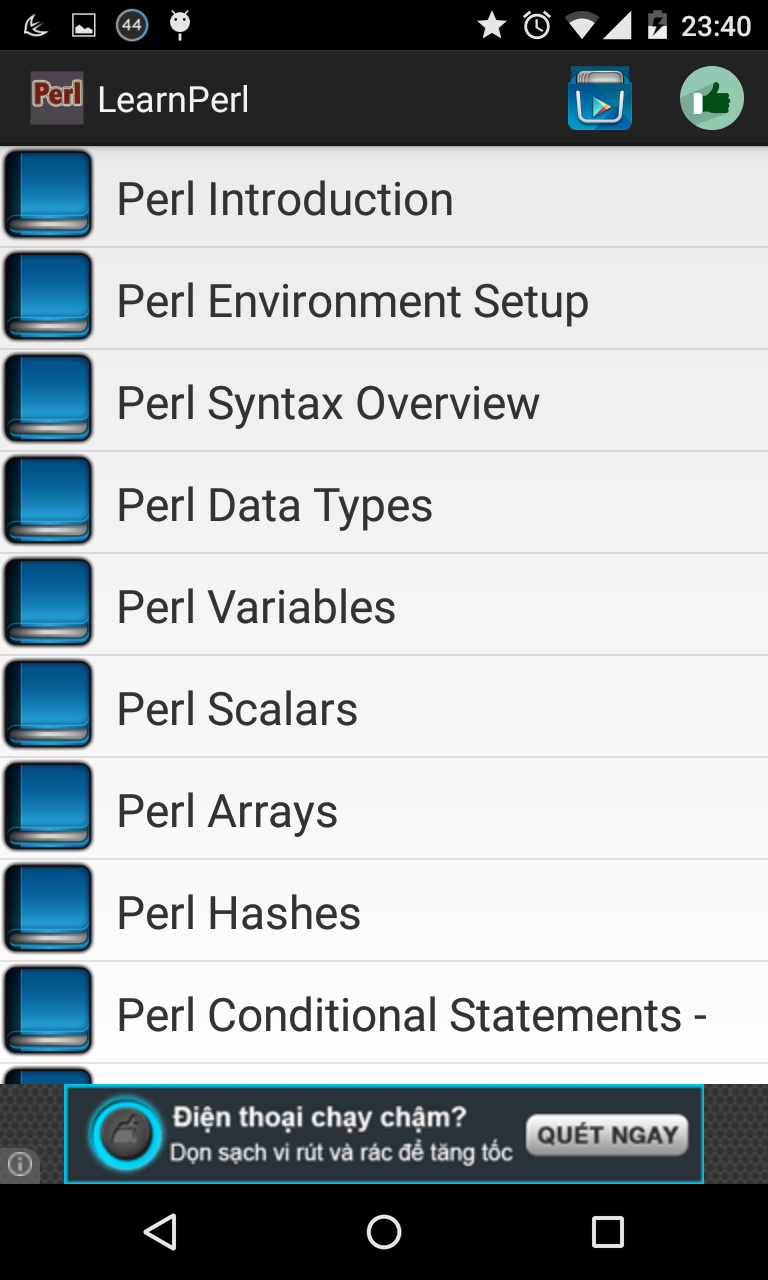The image size is (768, 1280).
Task: Tap the book icon beside Perl Hashes
Action: point(48,909)
